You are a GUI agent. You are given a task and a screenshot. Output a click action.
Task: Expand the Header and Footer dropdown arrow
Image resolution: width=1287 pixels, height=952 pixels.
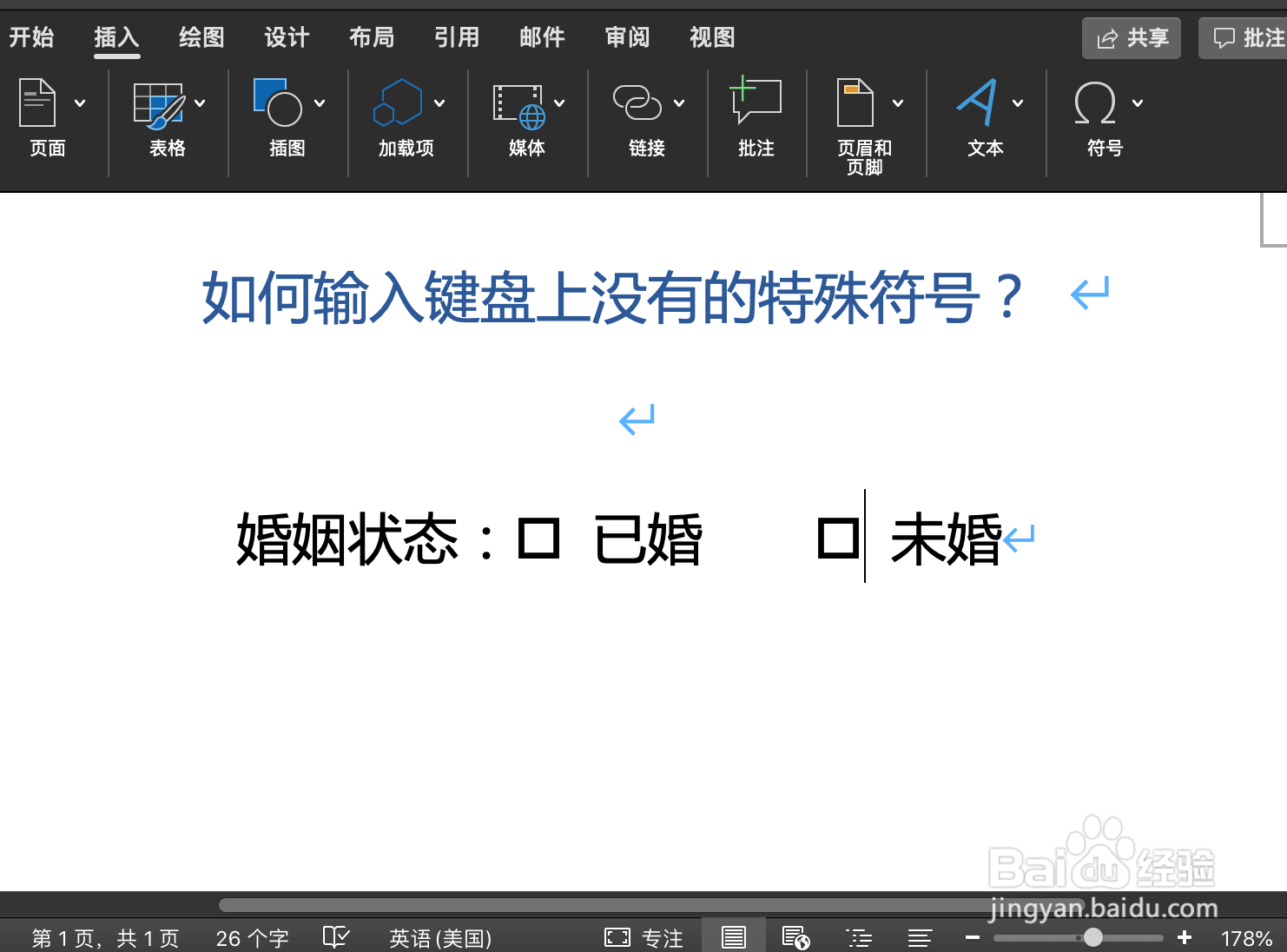tap(898, 103)
